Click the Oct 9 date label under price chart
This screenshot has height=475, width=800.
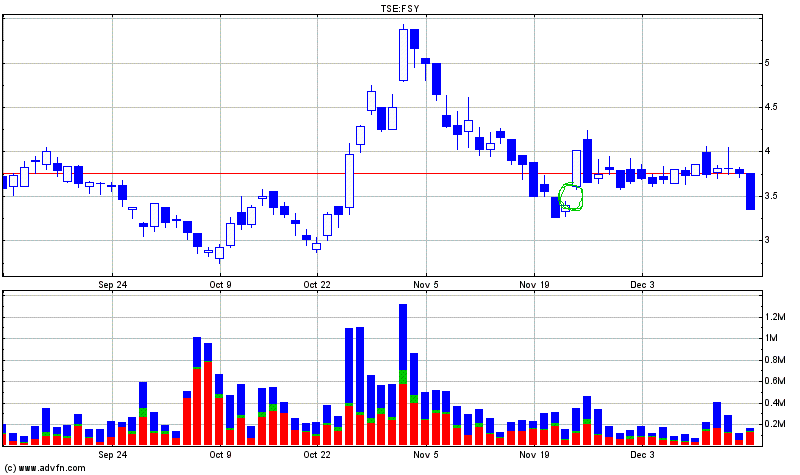(x=220, y=285)
